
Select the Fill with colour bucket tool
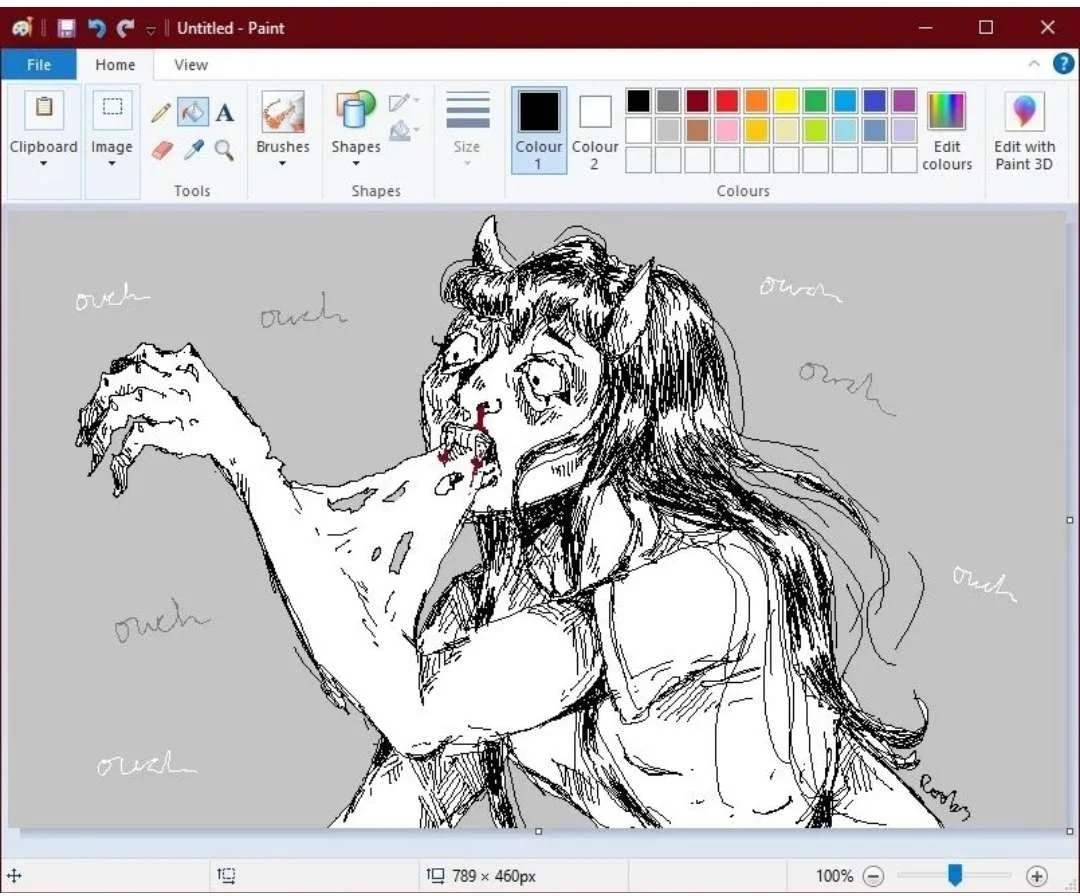tap(193, 112)
